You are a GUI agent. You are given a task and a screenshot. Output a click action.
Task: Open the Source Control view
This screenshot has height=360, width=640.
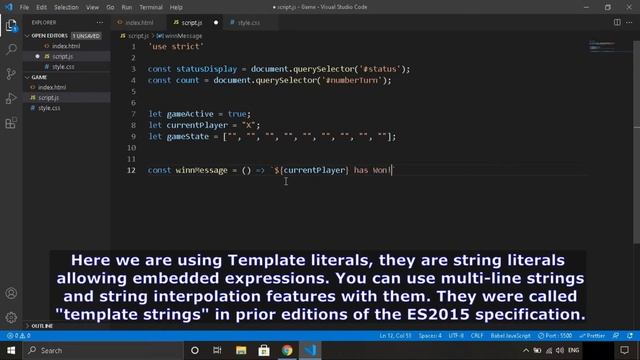coord(11,74)
